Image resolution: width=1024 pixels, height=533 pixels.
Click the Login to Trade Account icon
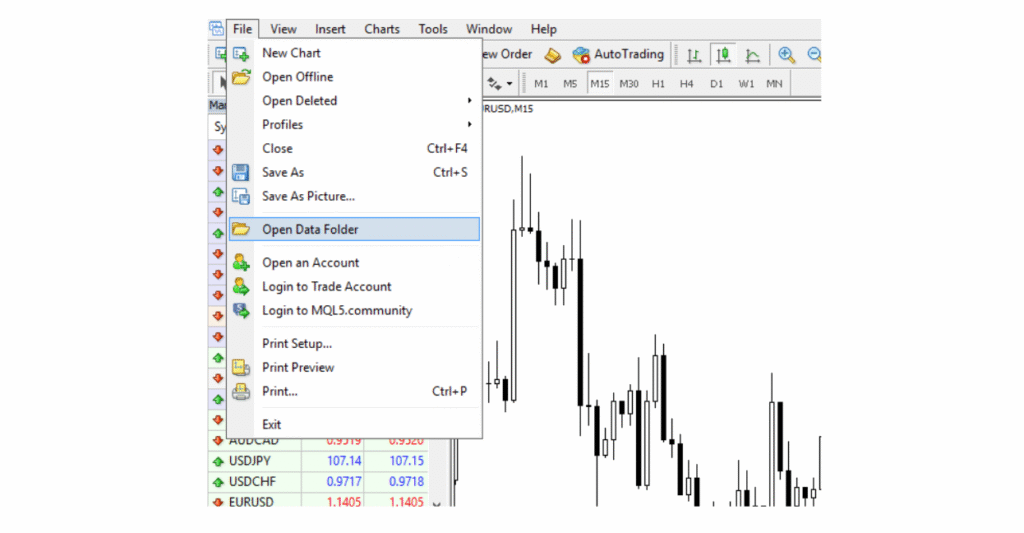(241, 287)
